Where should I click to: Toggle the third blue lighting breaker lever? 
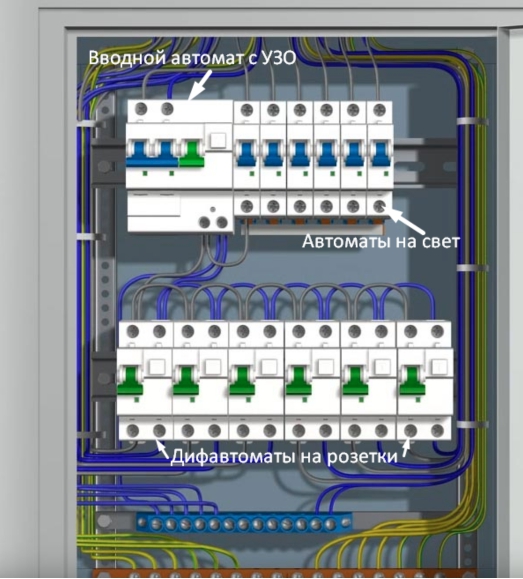[299, 154]
